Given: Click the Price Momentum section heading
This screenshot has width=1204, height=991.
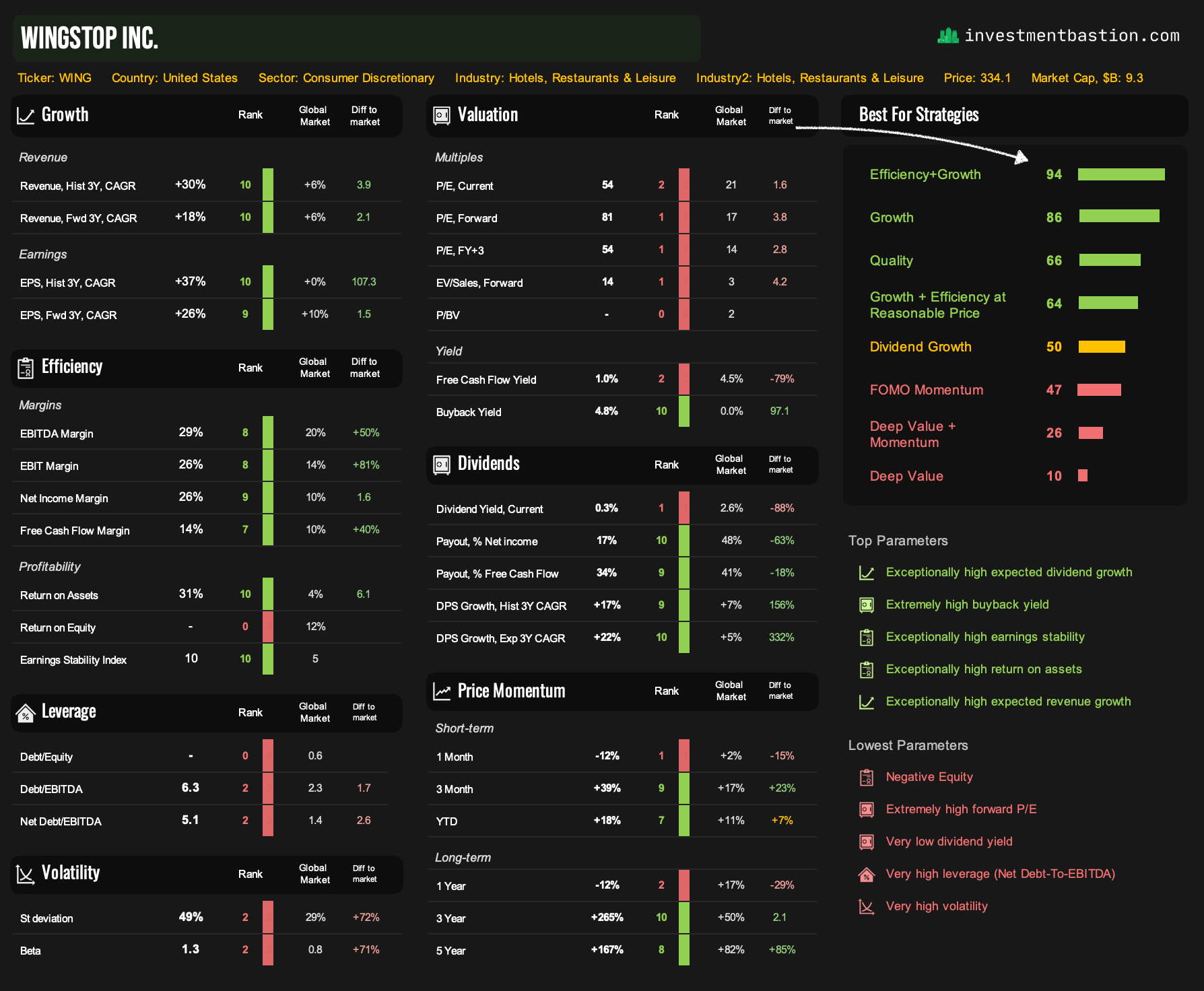Looking at the screenshot, I should (512, 691).
